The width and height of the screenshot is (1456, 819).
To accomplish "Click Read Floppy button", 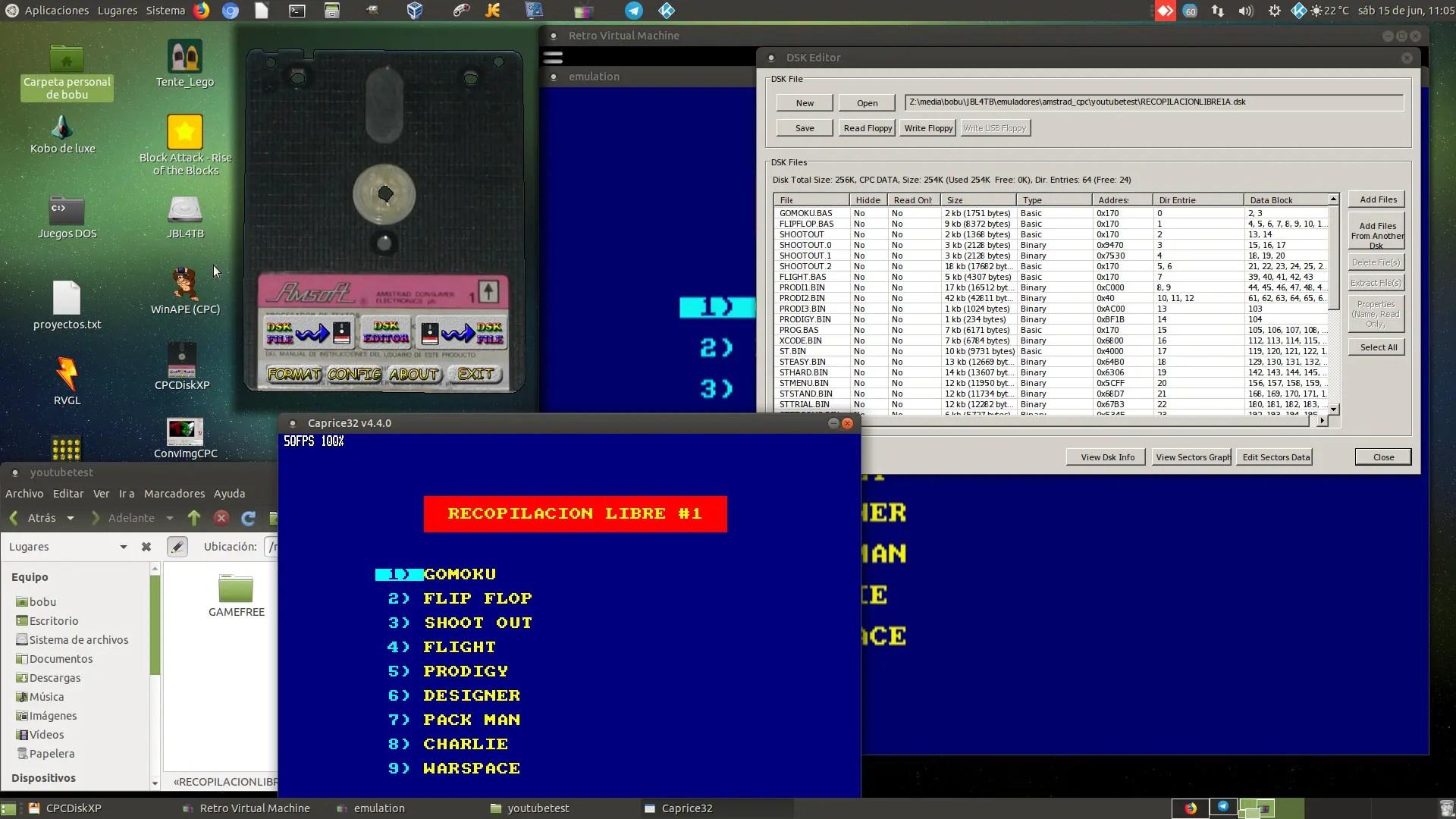I will [868, 128].
